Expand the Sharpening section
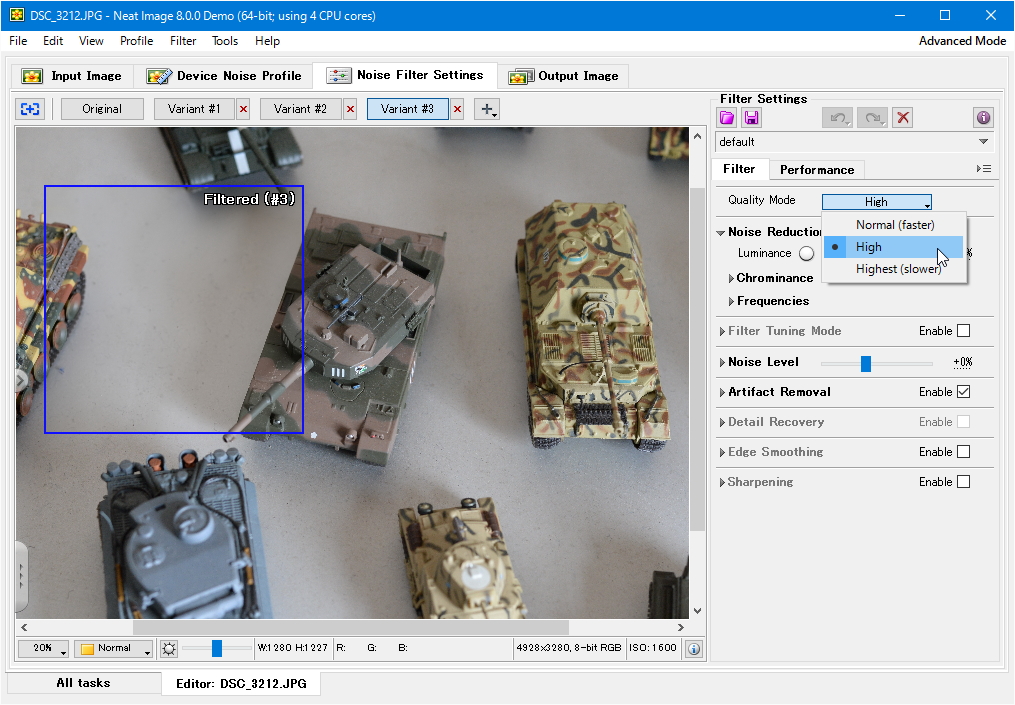 (722, 482)
